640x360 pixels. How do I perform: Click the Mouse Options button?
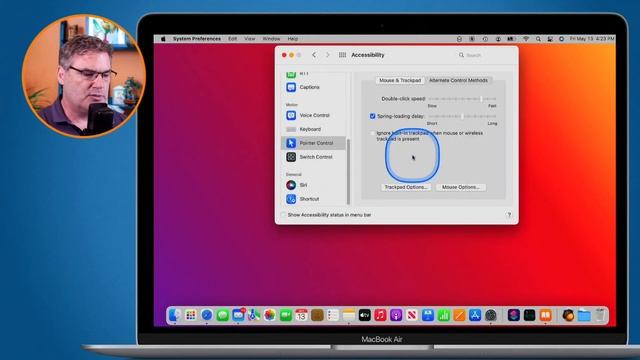pyautogui.click(x=461, y=187)
